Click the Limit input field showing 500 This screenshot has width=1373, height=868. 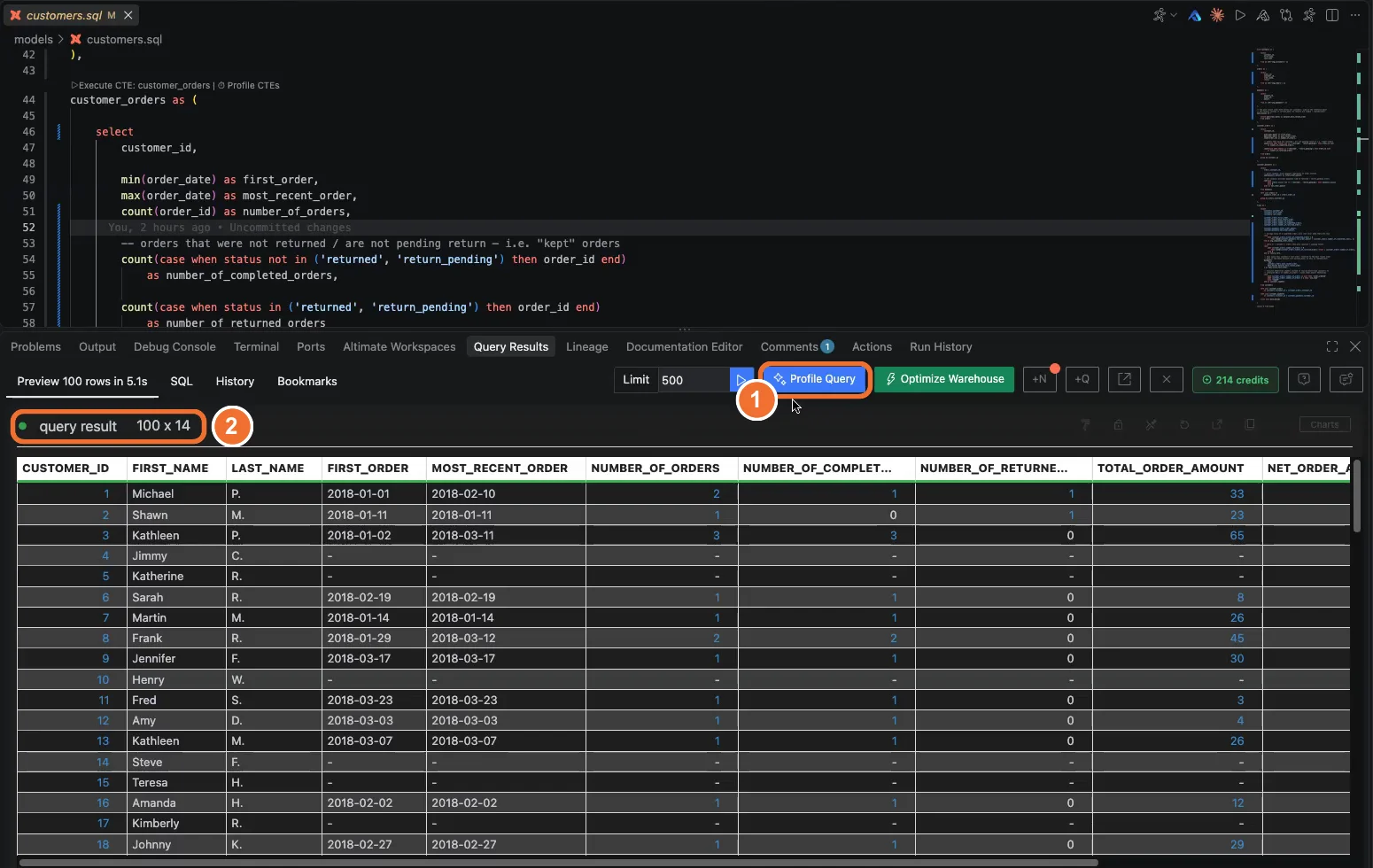tap(694, 380)
